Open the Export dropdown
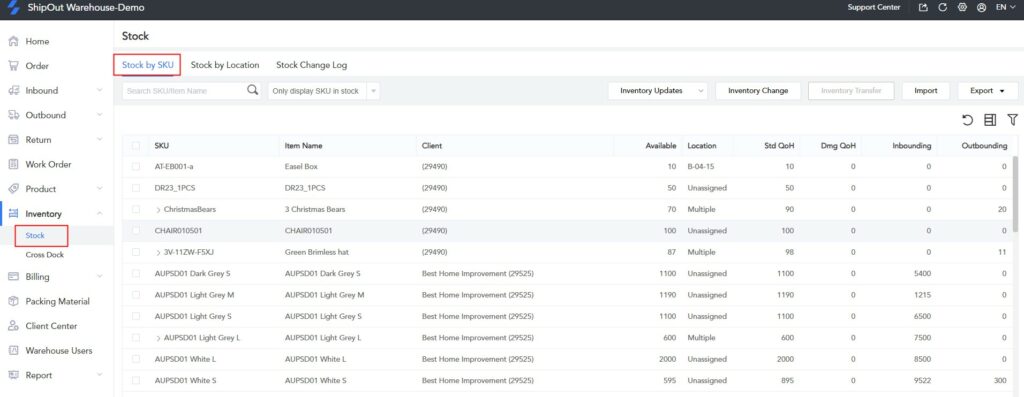Image resolution: width=1024 pixels, height=397 pixels. [x=987, y=91]
